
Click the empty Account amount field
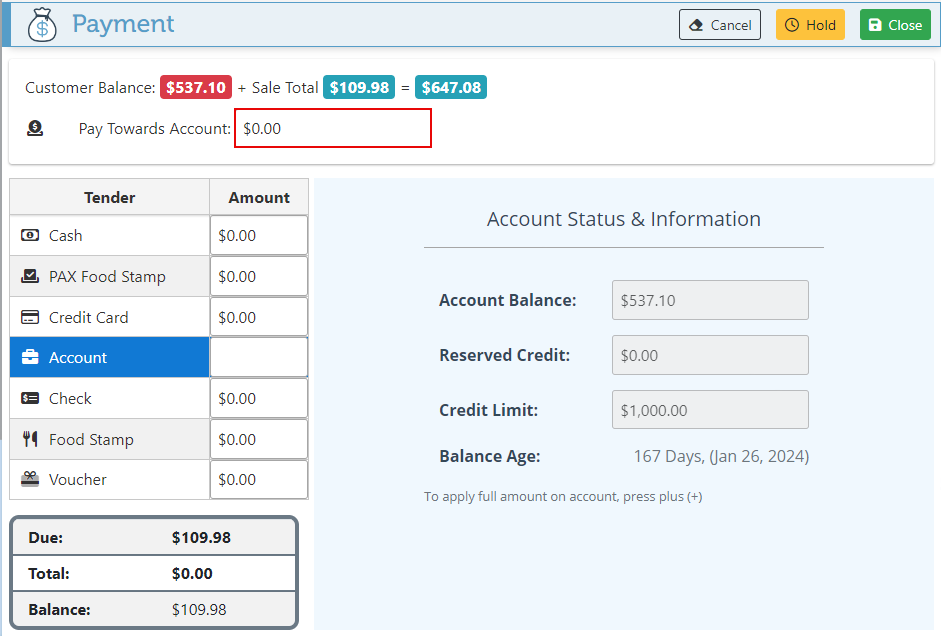[259, 358]
